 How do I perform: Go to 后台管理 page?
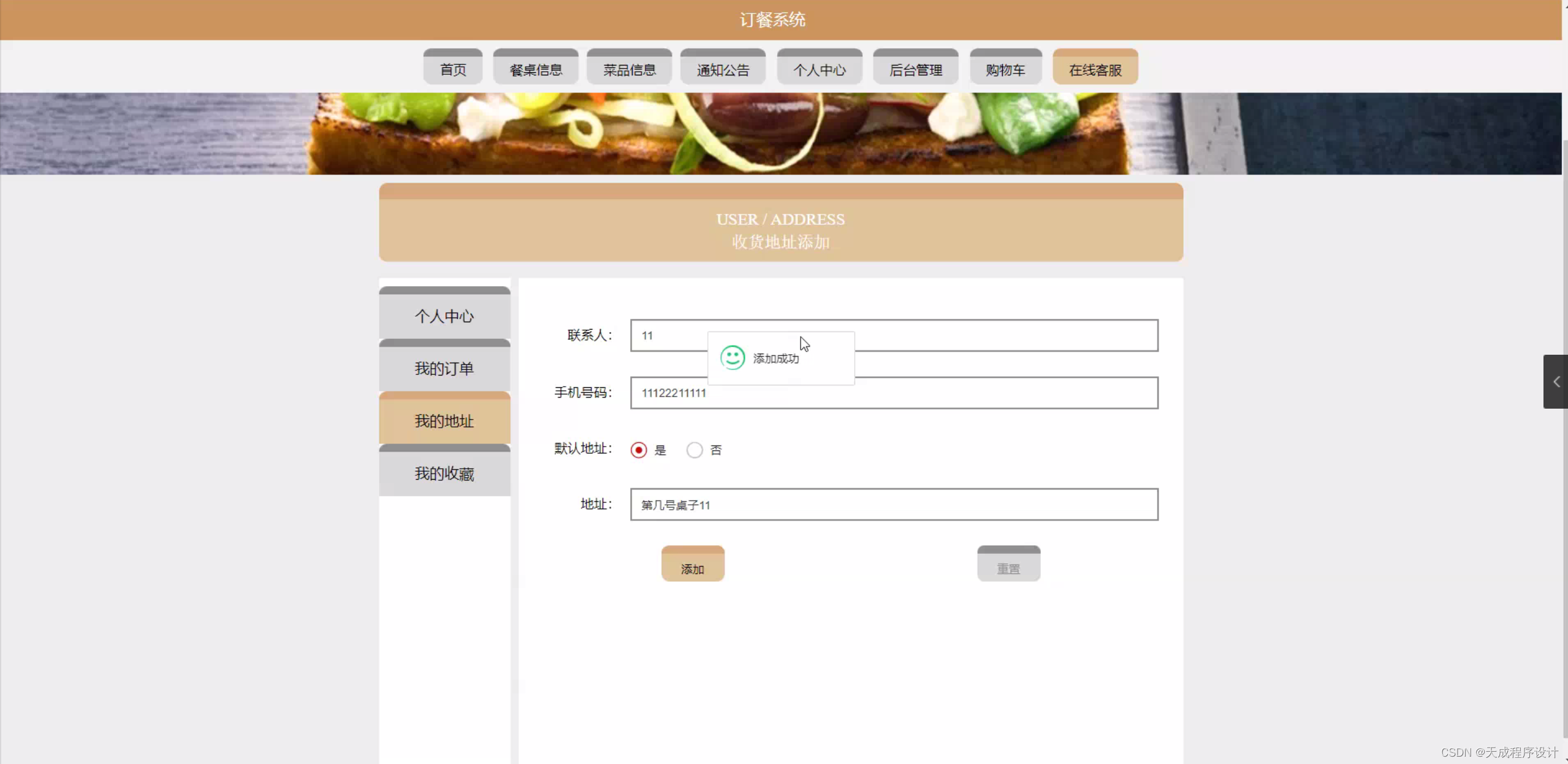[x=916, y=69]
